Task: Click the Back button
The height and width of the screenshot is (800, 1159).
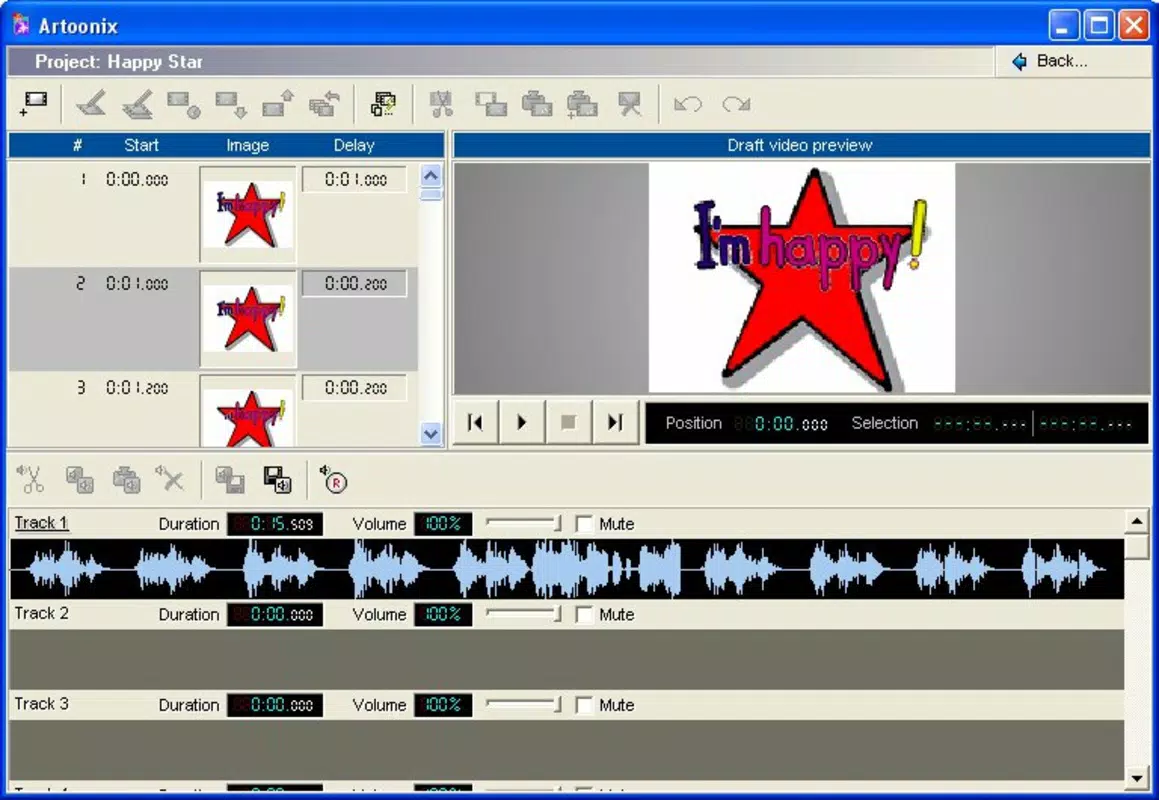Action: point(1050,61)
